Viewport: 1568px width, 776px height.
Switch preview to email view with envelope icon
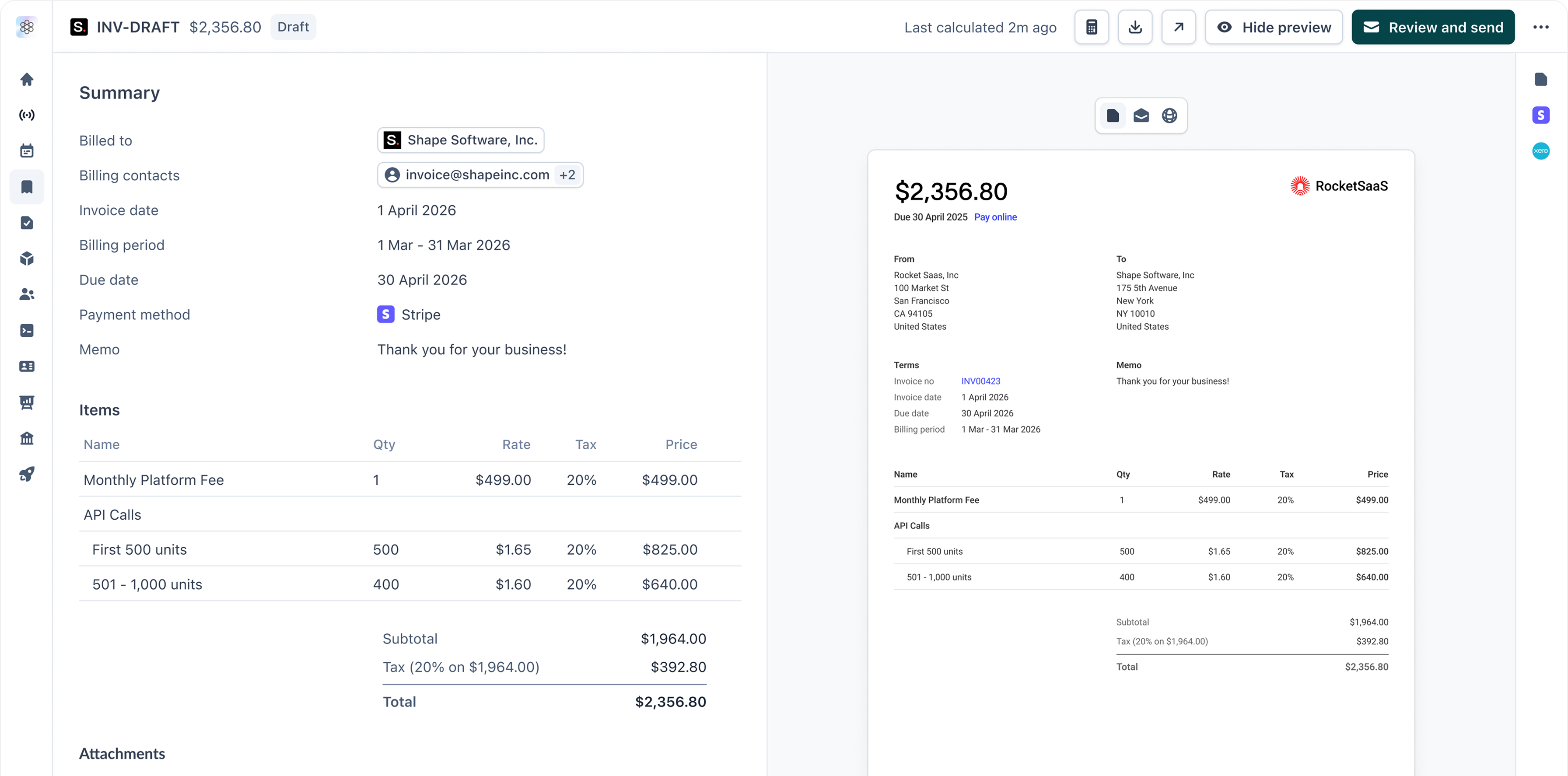1141,115
